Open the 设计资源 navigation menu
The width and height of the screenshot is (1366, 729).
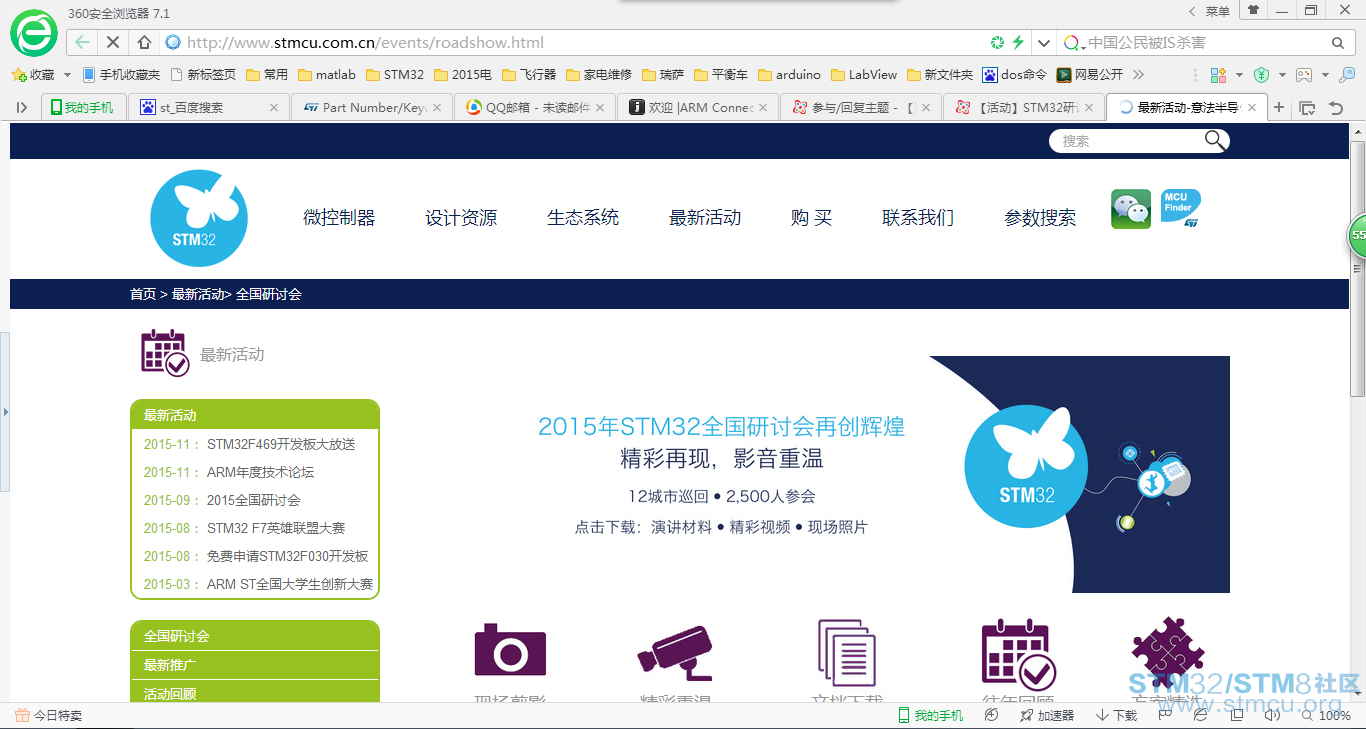point(461,218)
